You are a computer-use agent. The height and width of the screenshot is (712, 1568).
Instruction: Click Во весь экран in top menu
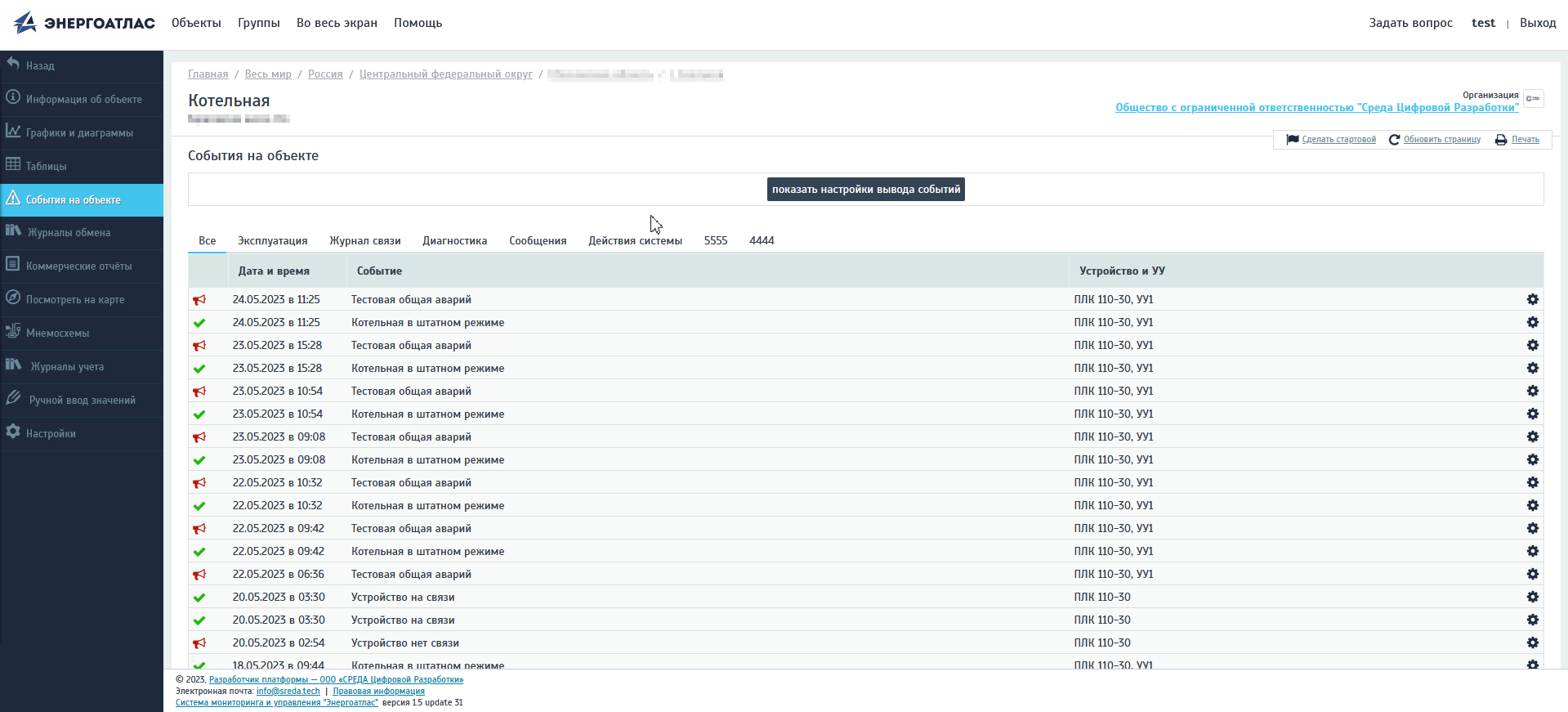[x=337, y=23]
